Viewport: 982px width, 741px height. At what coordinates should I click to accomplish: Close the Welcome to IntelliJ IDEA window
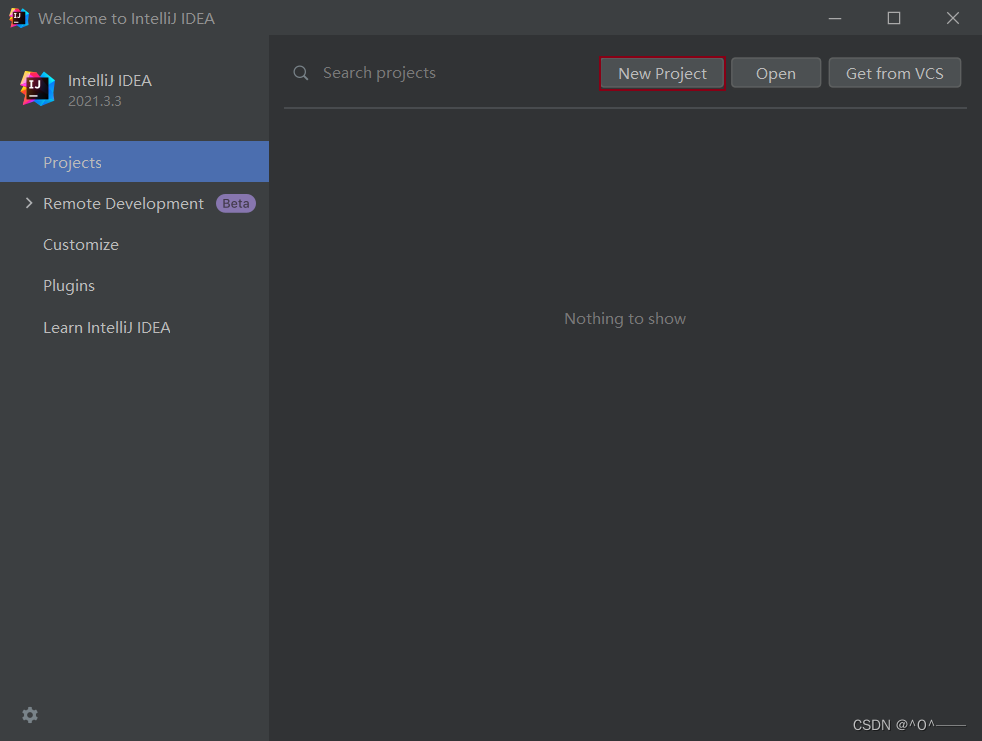pyautogui.click(x=953, y=18)
